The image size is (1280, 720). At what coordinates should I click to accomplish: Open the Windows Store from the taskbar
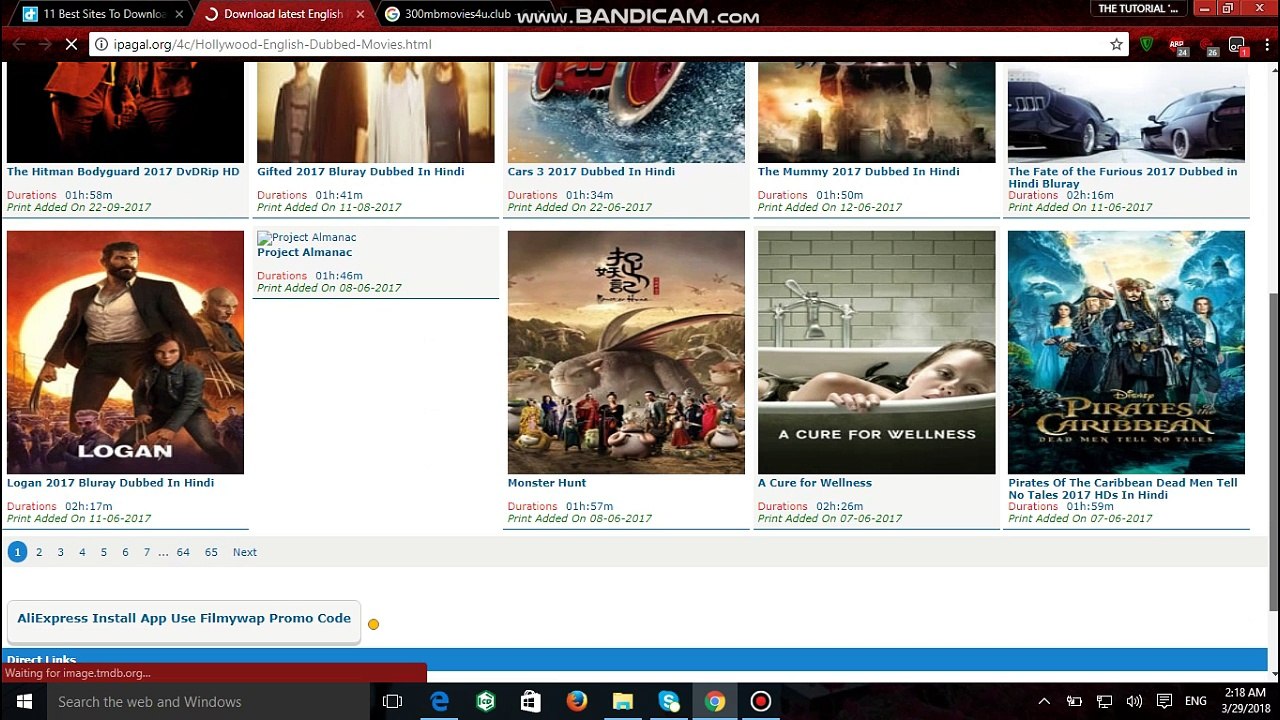tap(531, 701)
